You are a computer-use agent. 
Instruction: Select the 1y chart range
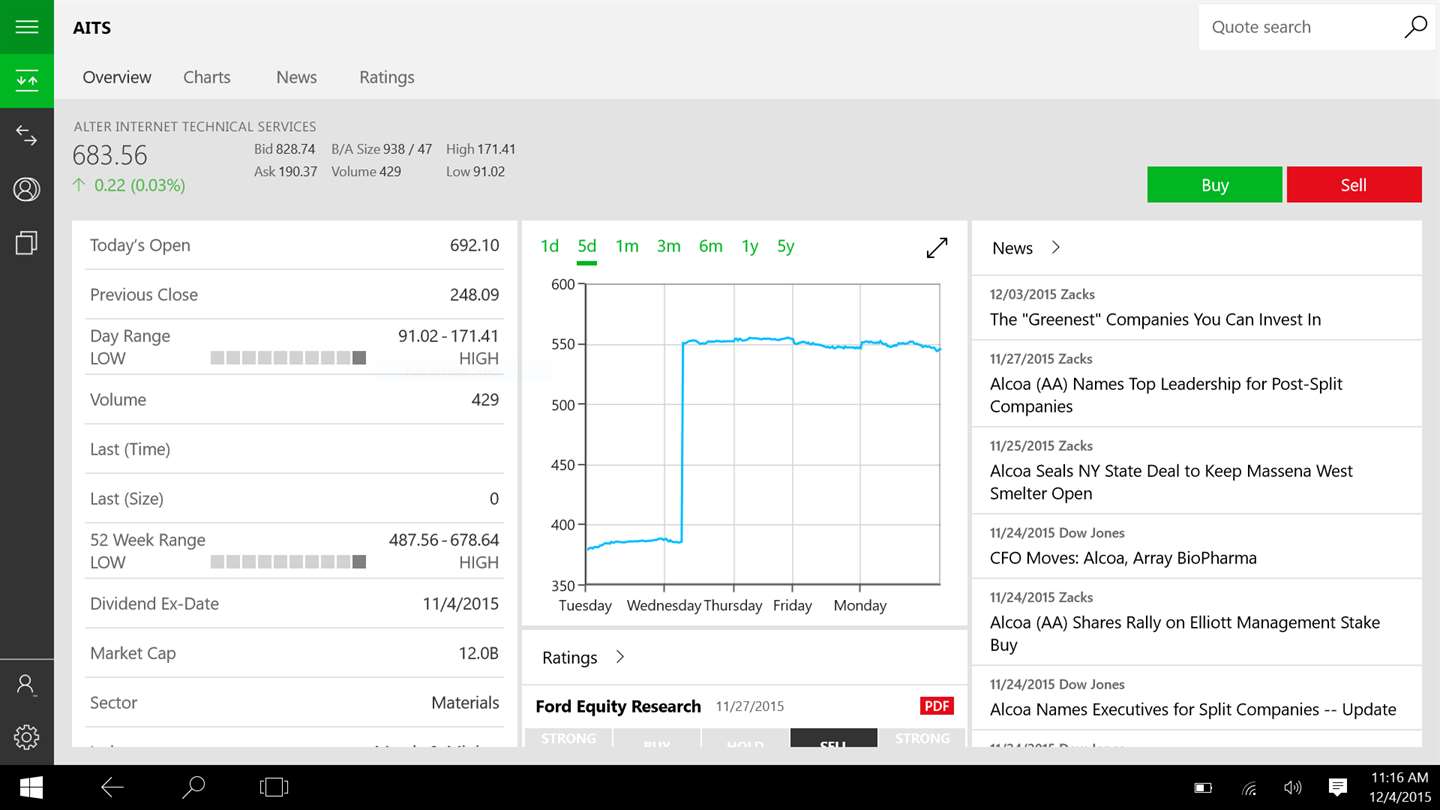click(750, 246)
